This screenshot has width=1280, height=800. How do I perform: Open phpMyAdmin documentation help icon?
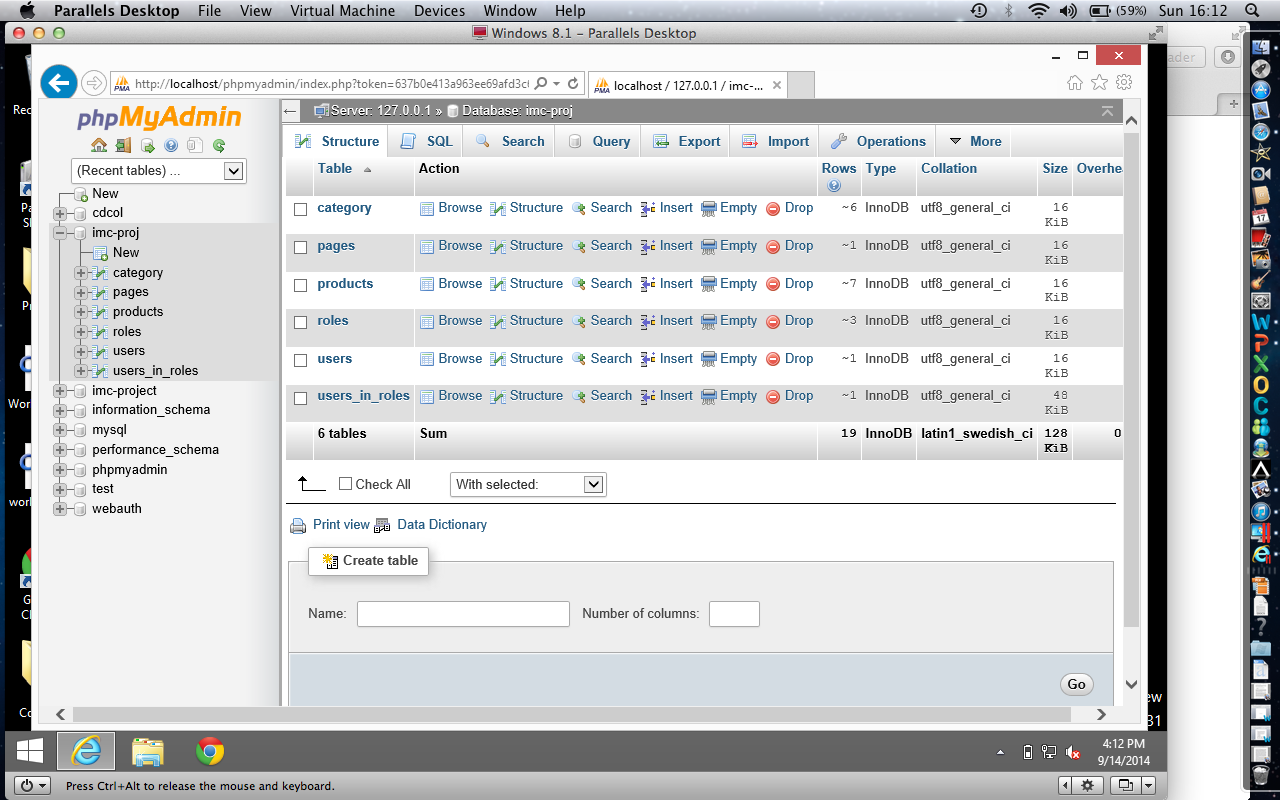pyautogui.click(x=171, y=145)
